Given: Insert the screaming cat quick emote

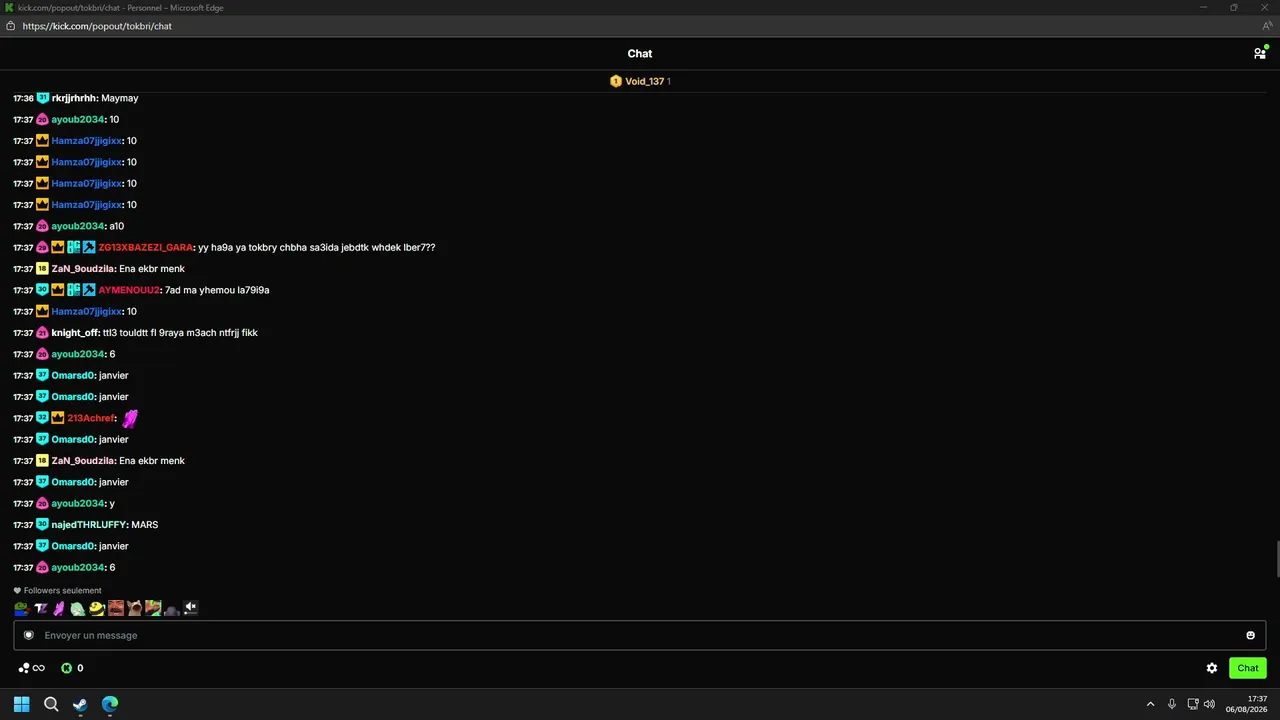Looking at the screenshot, I should (134, 608).
